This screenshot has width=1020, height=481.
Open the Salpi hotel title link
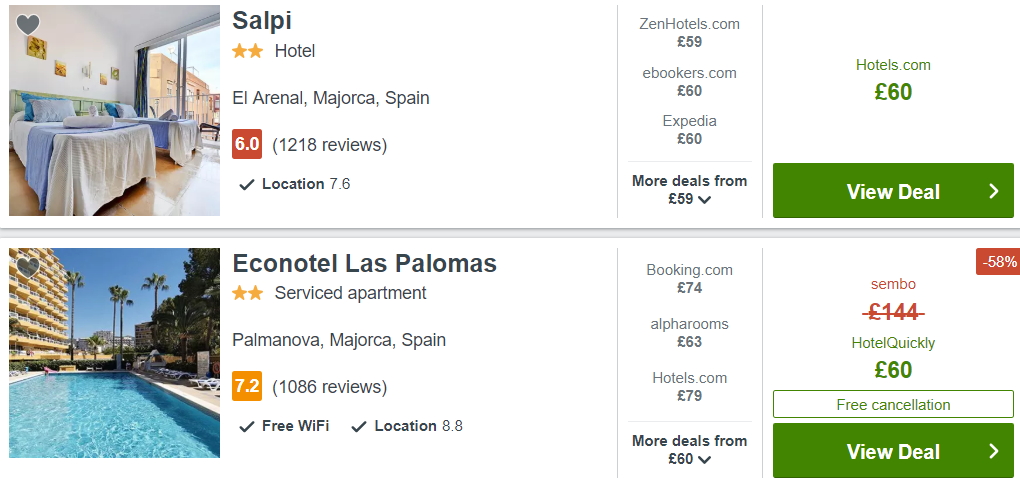pos(262,21)
